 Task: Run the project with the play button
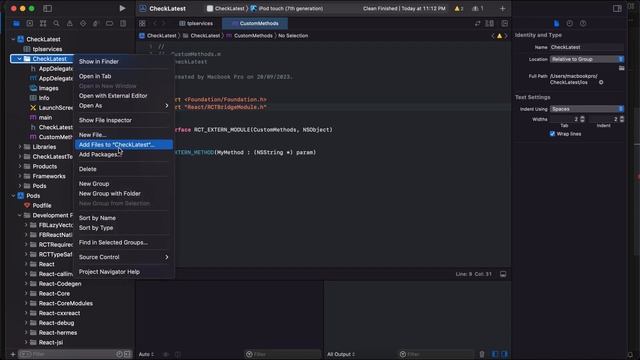click(x=122, y=8)
